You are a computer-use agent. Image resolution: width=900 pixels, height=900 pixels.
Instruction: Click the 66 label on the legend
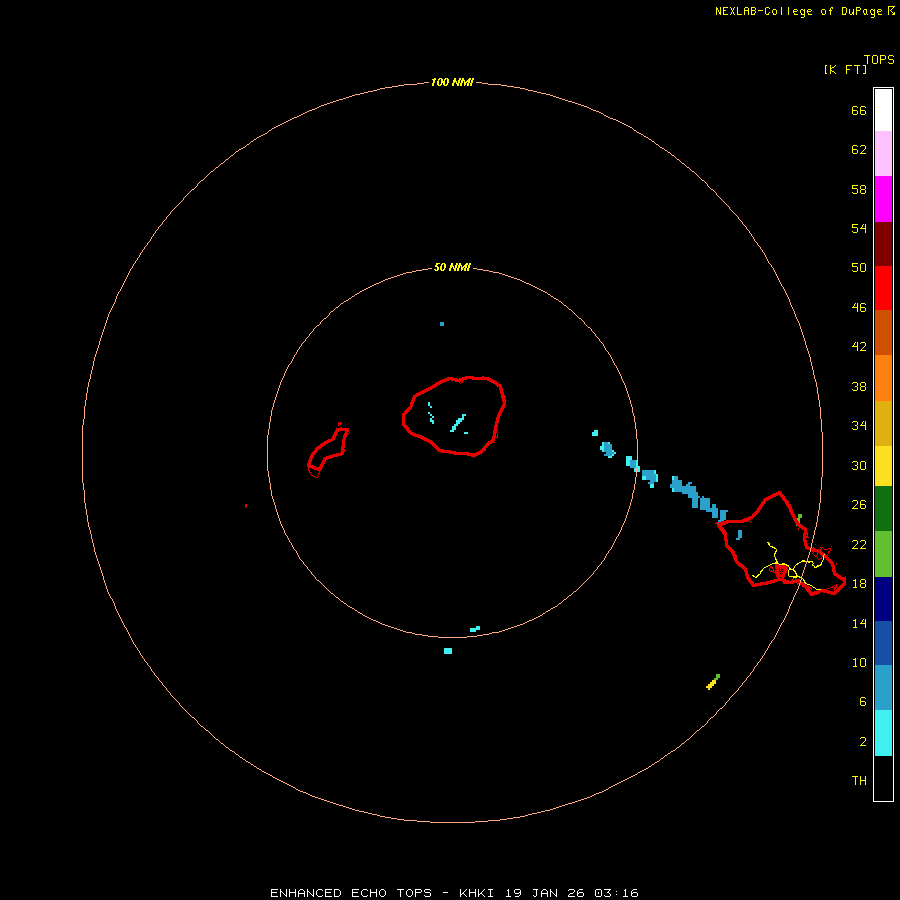[859, 110]
